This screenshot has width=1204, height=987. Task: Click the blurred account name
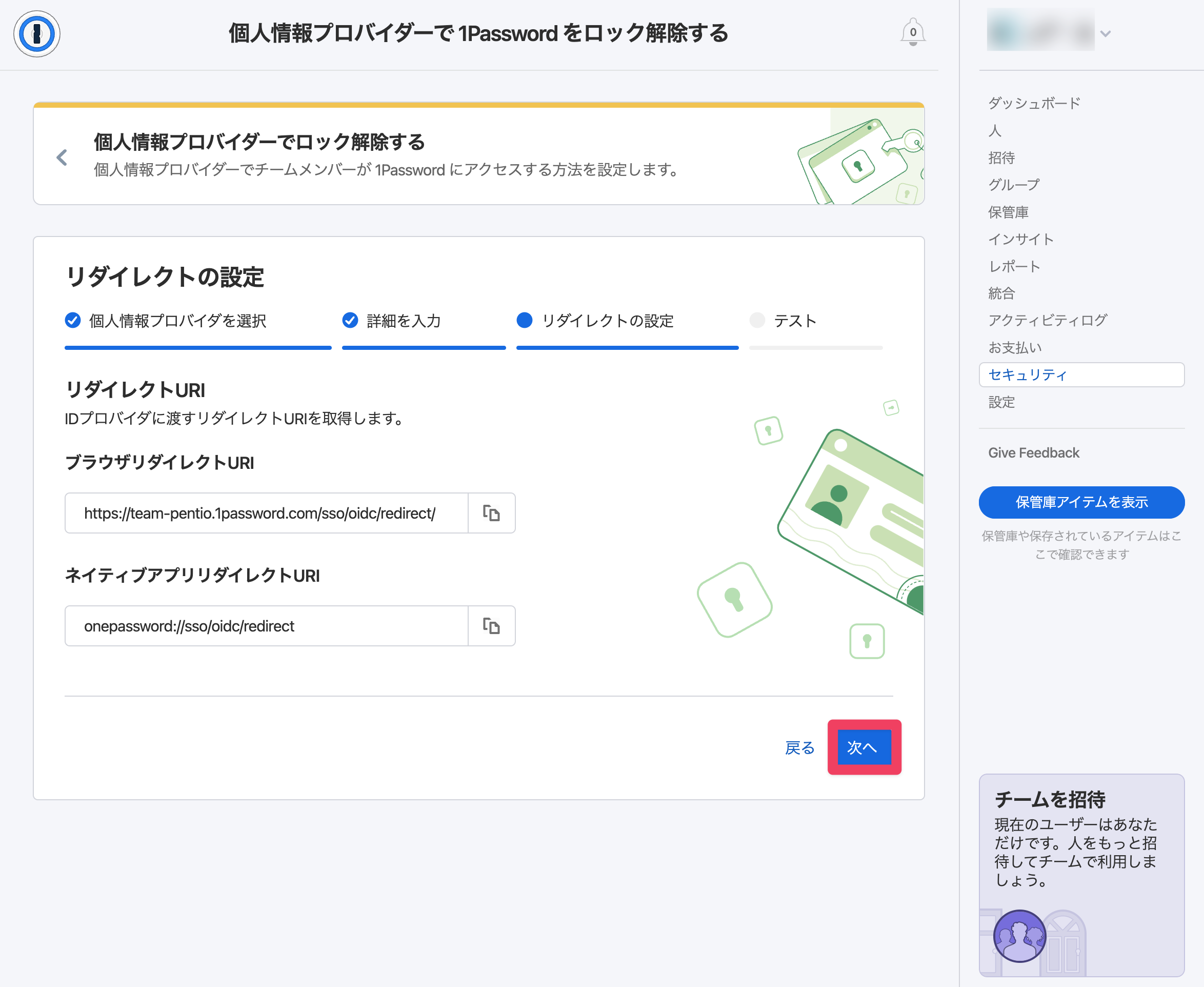pyautogui.click(x=1040, y=31)
